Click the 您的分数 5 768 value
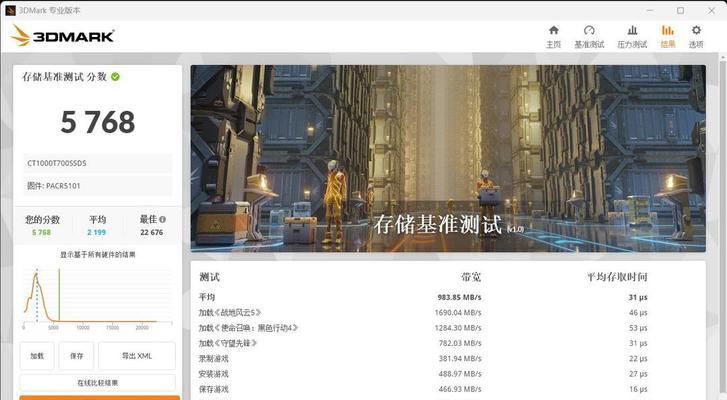 [42, 232]
